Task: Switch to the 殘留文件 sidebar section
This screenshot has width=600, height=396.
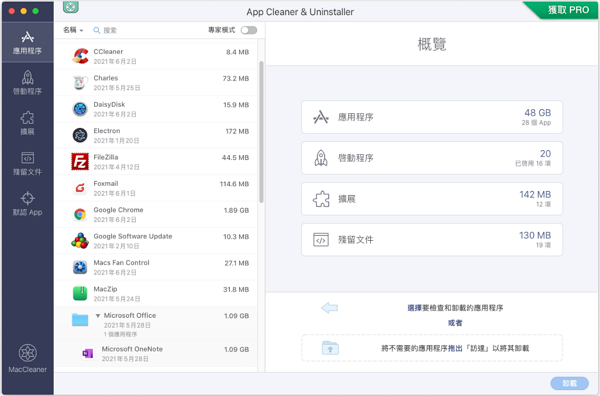Action: point(27,163)
